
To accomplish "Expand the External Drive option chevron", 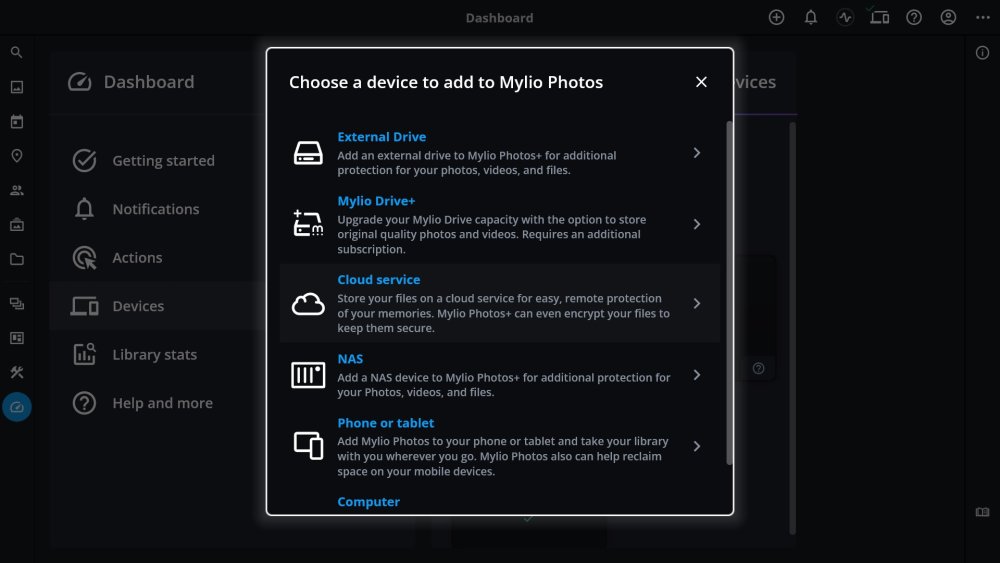I will tap(696, 153).
